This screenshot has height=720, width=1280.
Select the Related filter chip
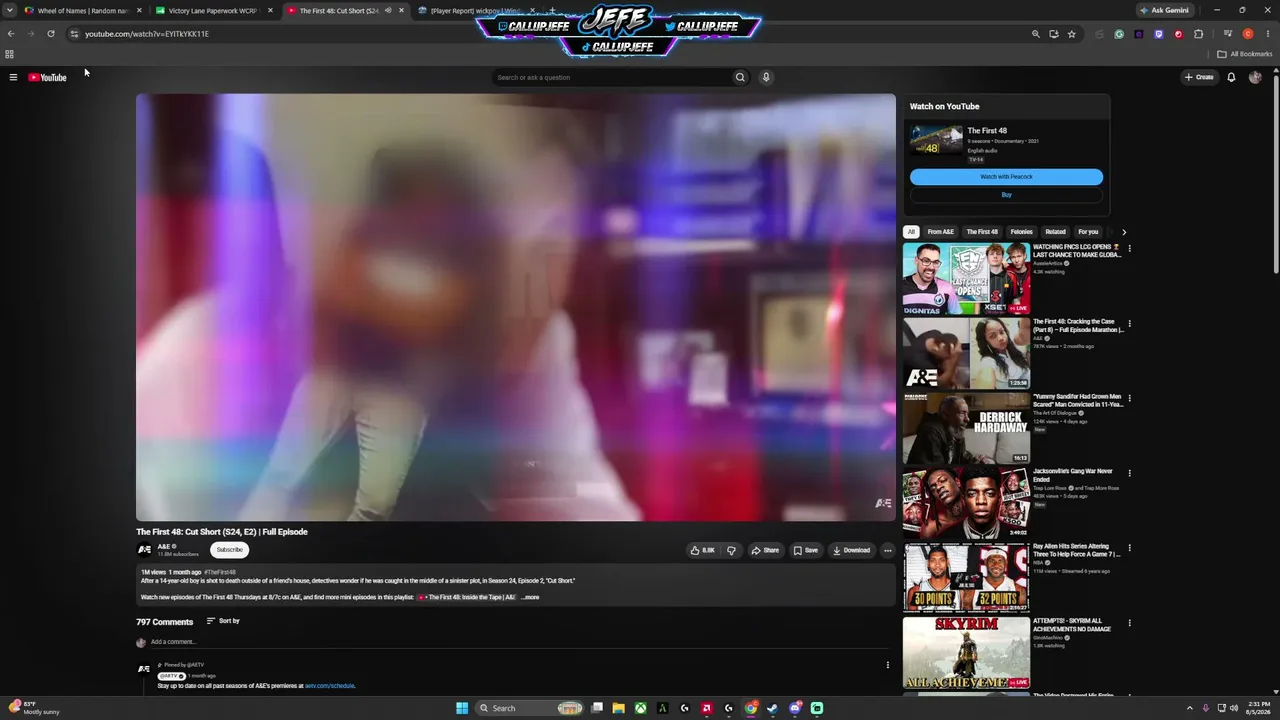point(1055,232)
